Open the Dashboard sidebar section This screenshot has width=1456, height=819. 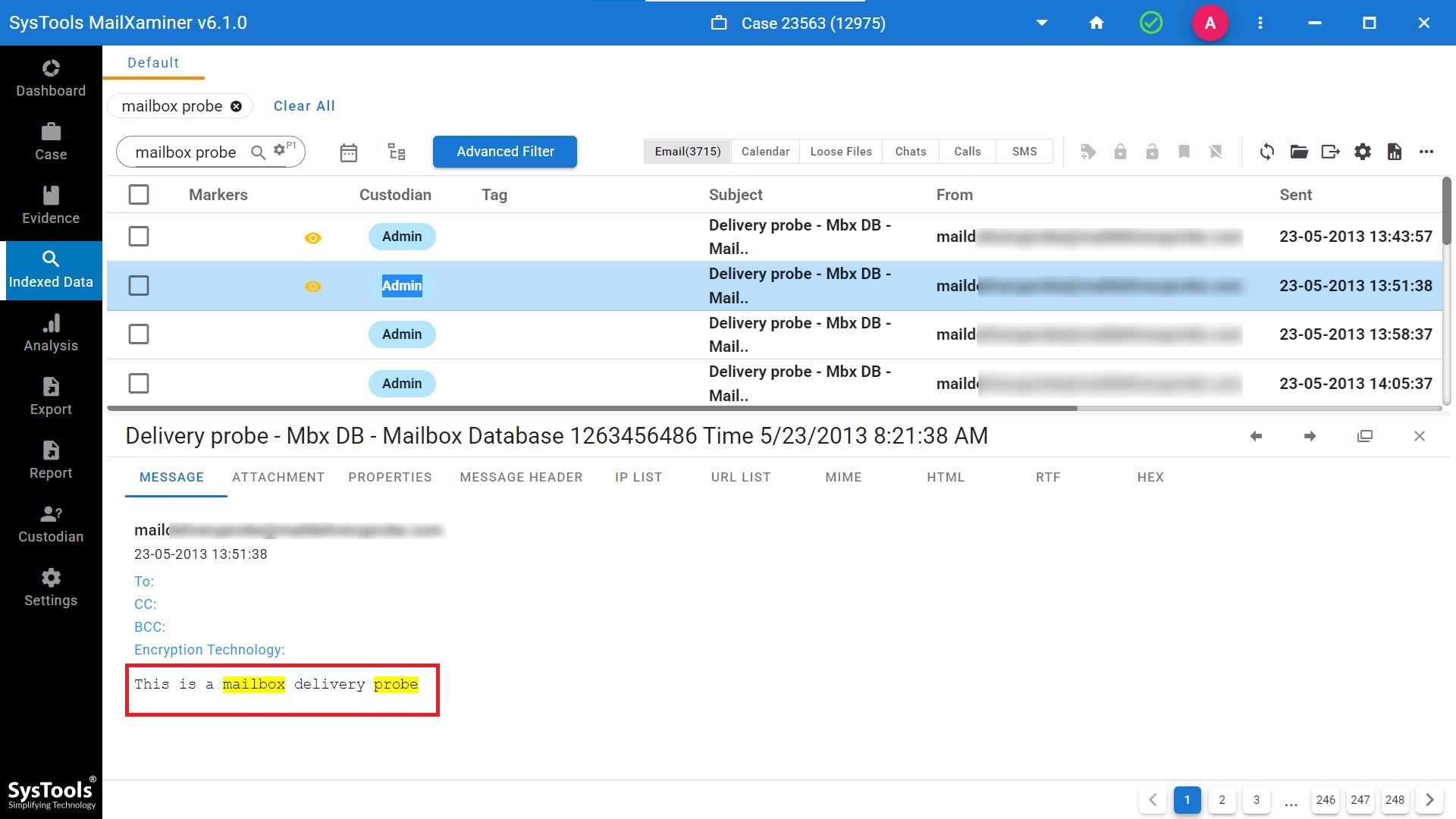click(x=51, y=79)
